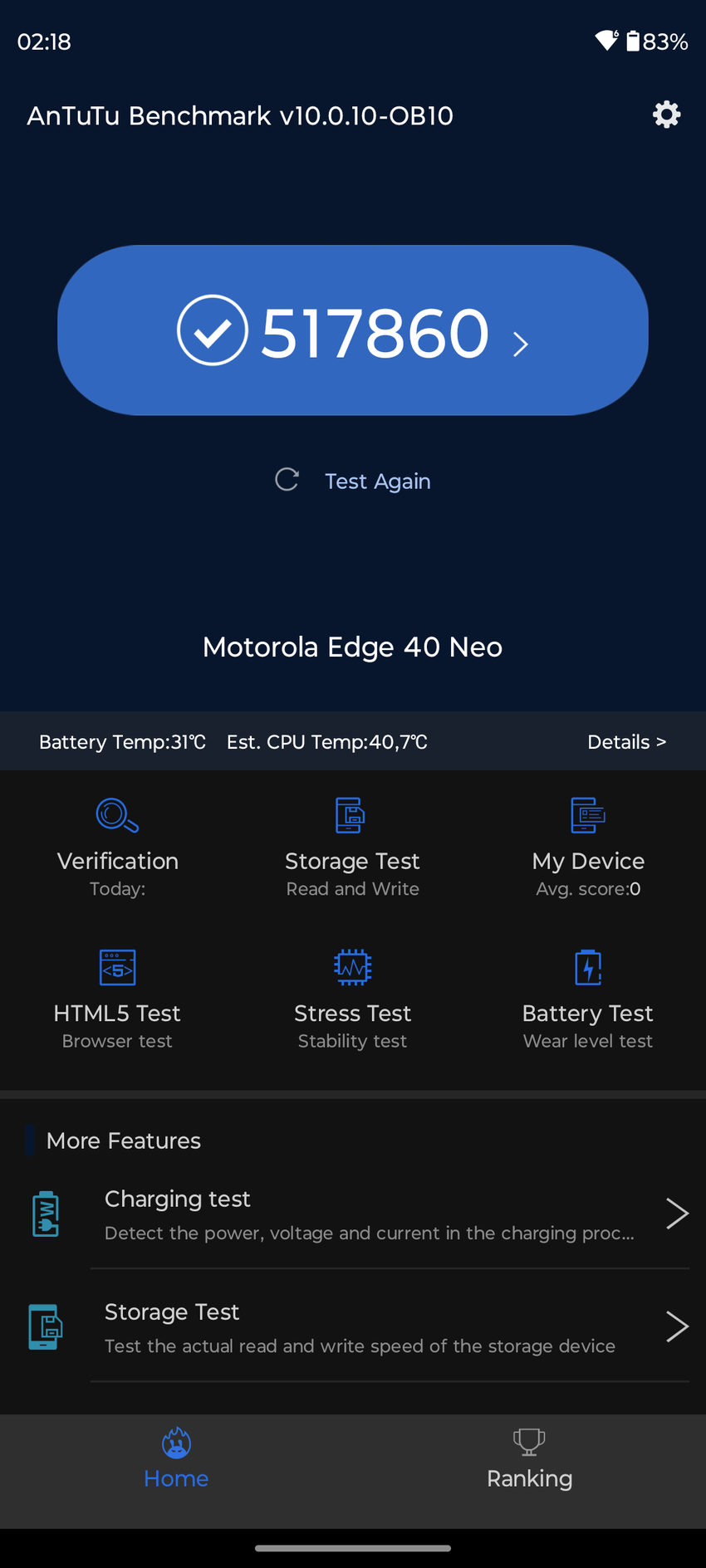Tap the Motorola Edge 40 Neo device name
706x1568 pixels.
352,647
